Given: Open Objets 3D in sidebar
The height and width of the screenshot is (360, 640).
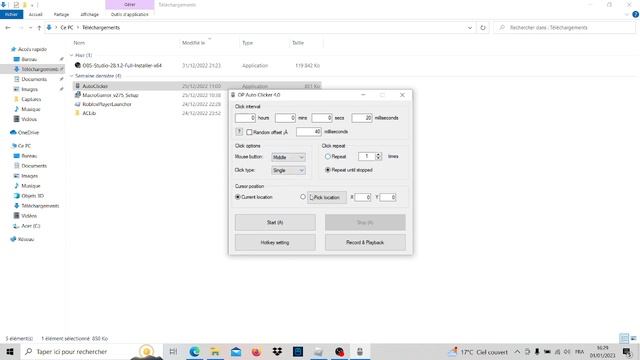Looking at the screenshot, I should coord(32,196).
